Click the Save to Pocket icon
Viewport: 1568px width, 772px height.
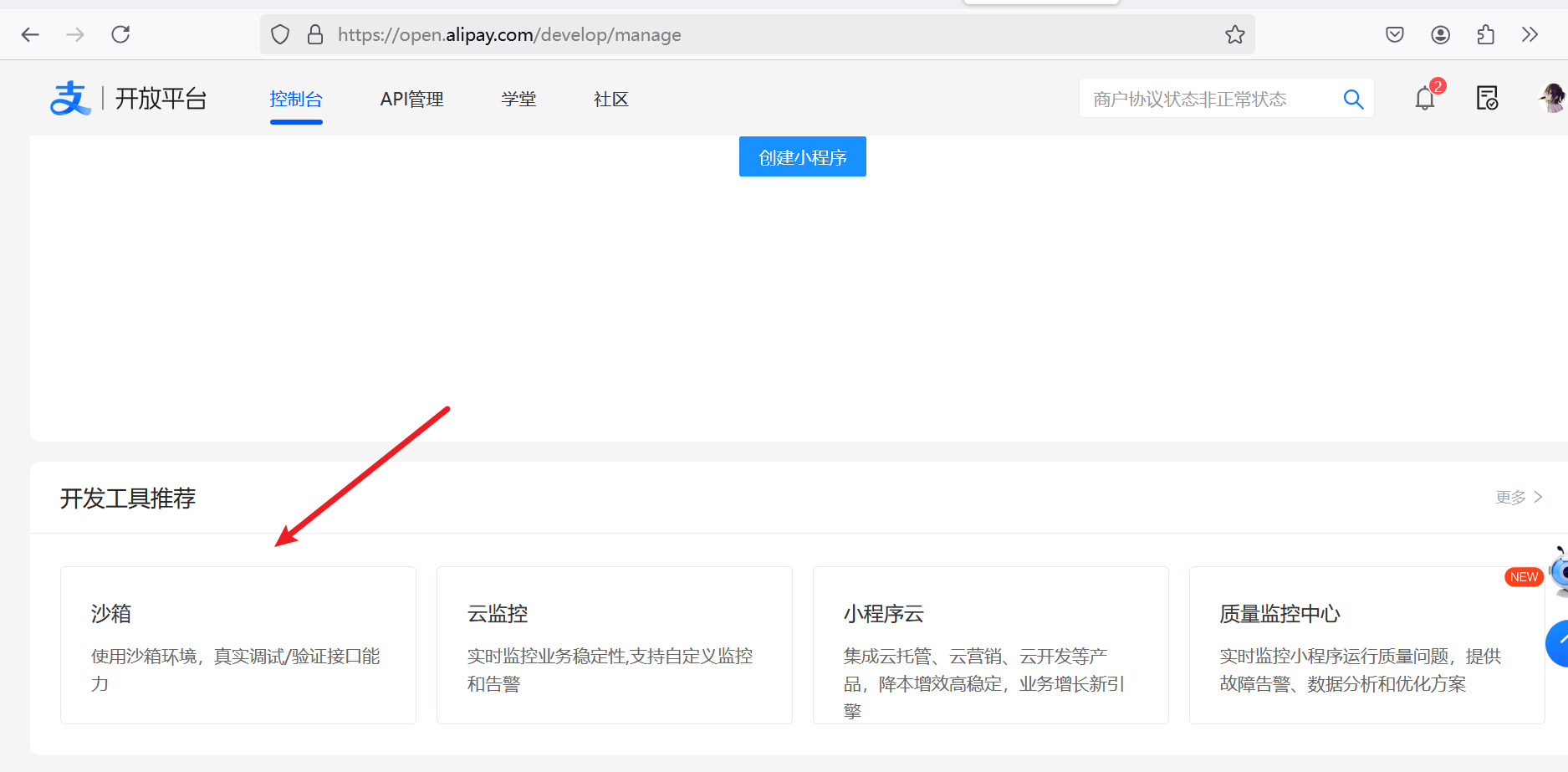[x=1395, y=34]
